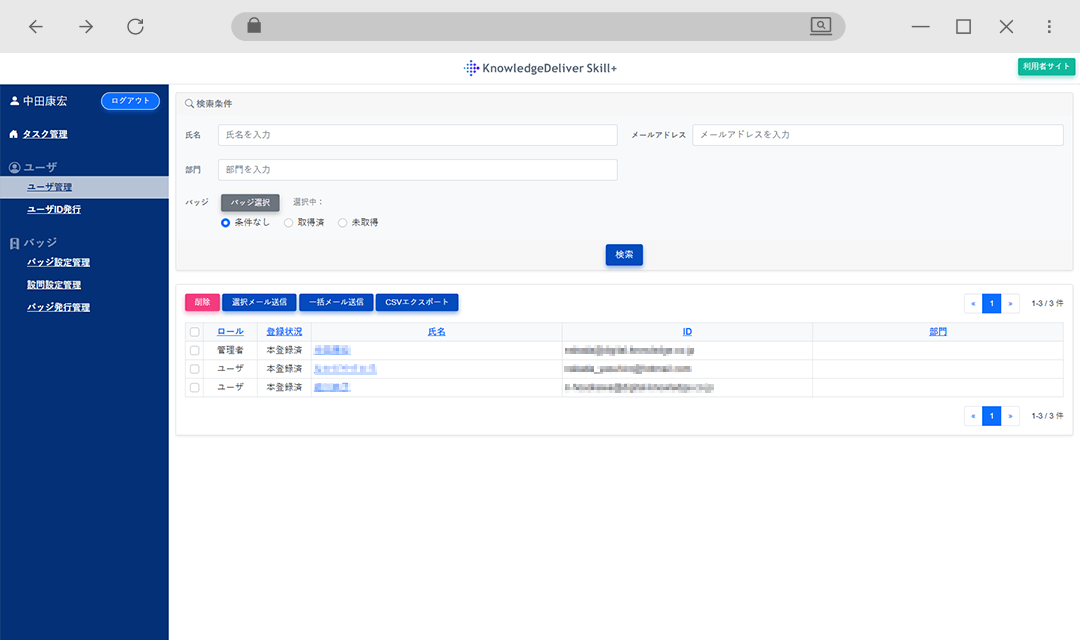Open バッジ発行管理 from the sidebar

click(x=59, y=307)
